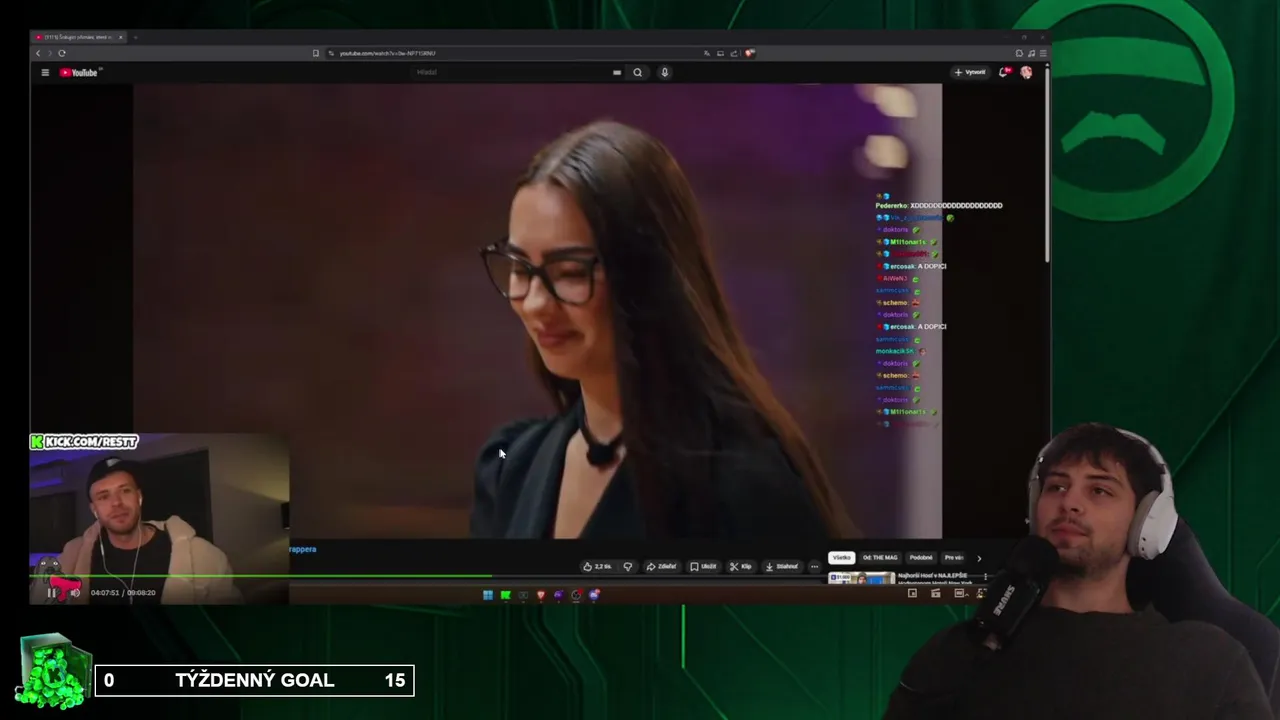Show more filter chips with right arrow
The width and height of the screenshot is (1280, 720).
click(979, 558)
